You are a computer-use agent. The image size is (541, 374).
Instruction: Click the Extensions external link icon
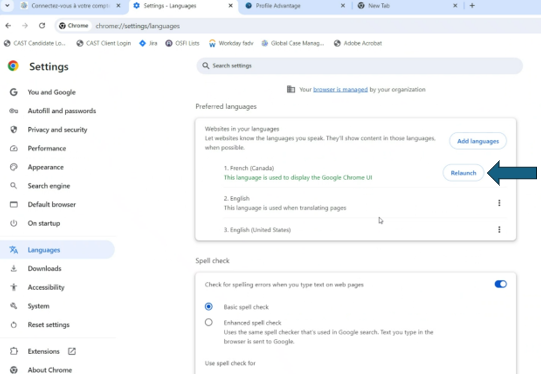point(72,351)
